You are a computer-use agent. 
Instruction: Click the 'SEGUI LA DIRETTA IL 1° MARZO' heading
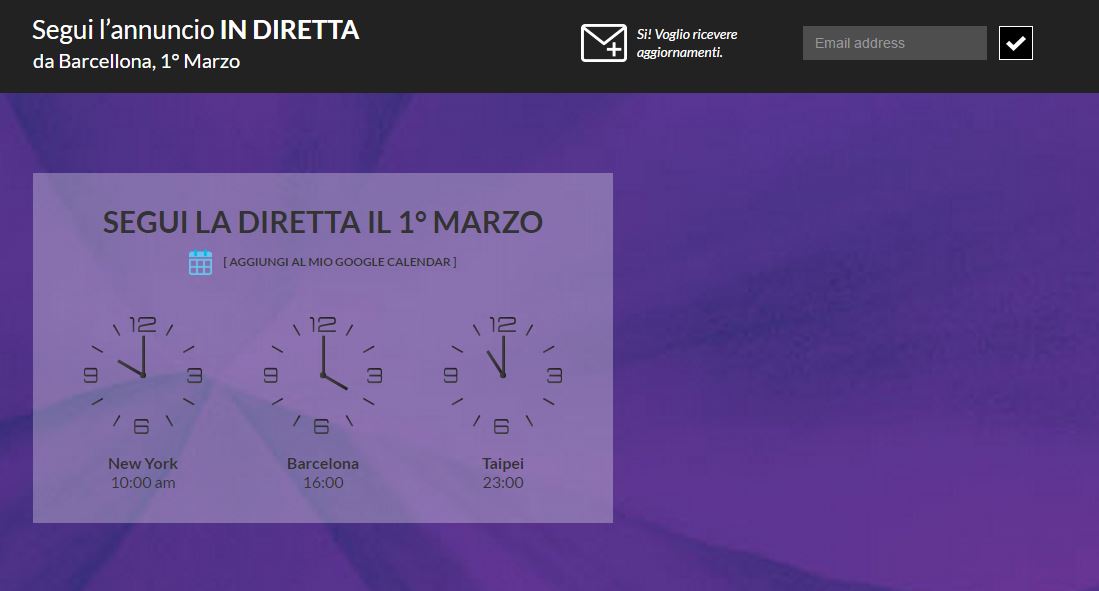(322, 222)
